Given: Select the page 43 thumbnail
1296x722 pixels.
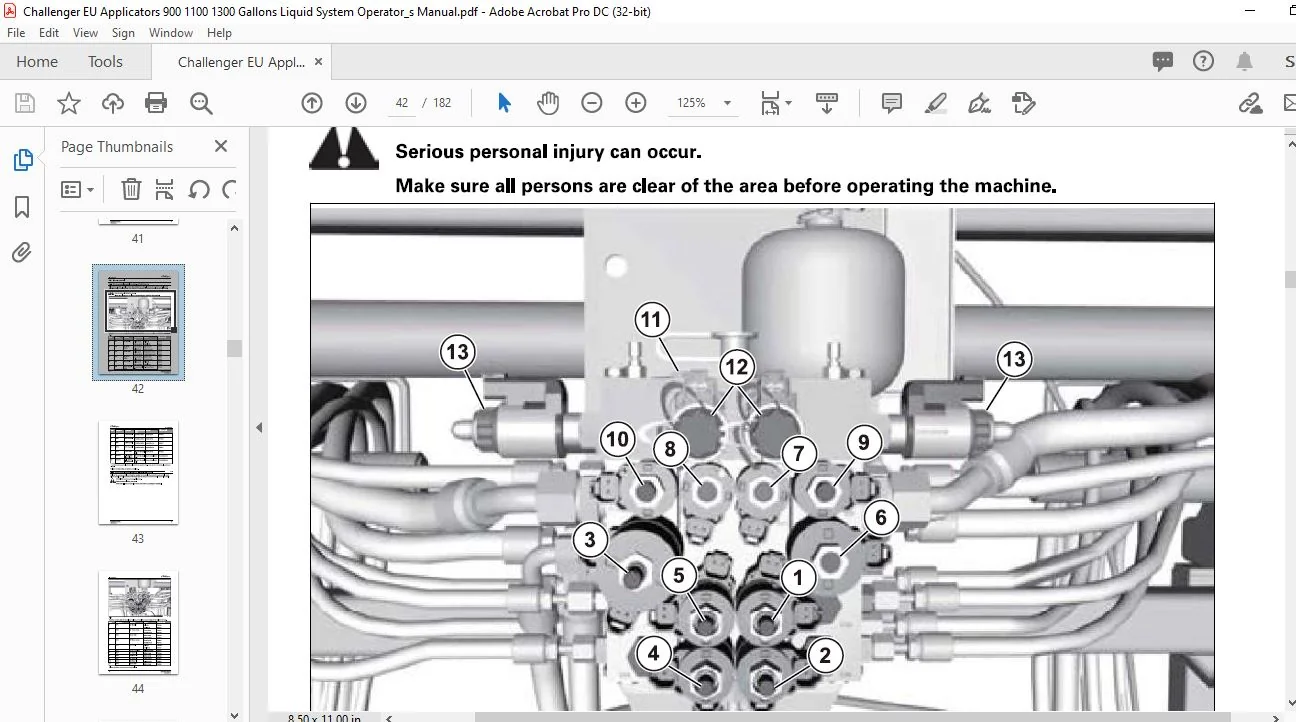Looking at the screenshot, I should [138, 472].
